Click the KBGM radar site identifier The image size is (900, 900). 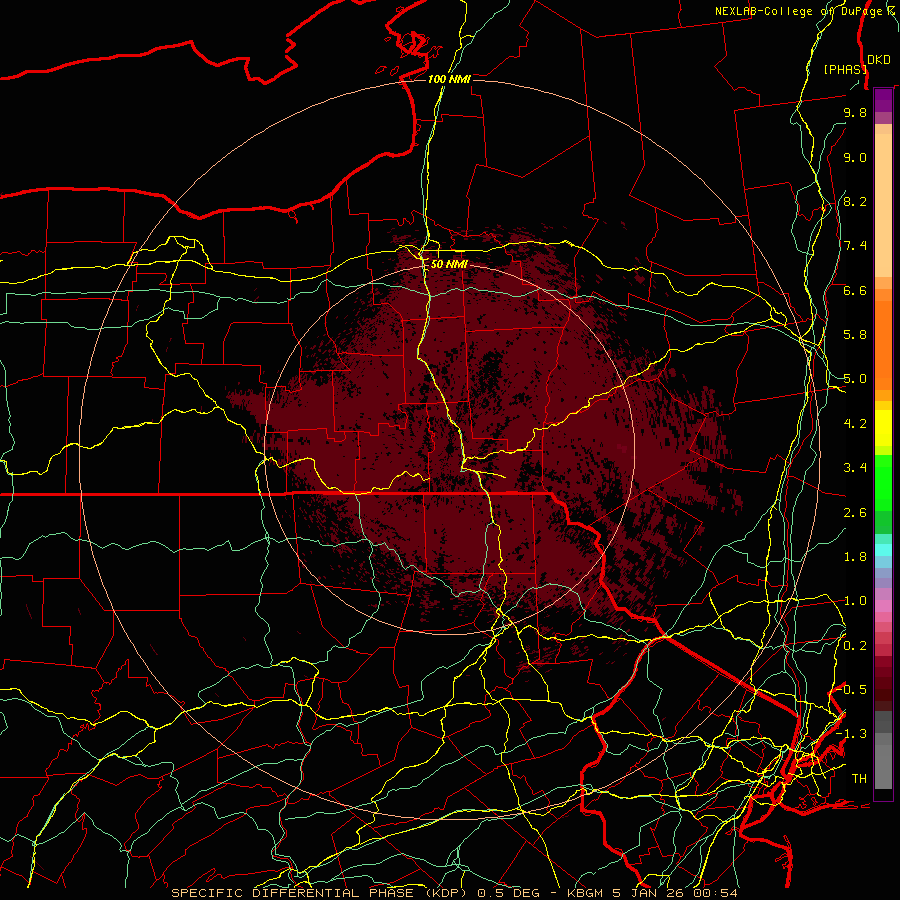585,893
